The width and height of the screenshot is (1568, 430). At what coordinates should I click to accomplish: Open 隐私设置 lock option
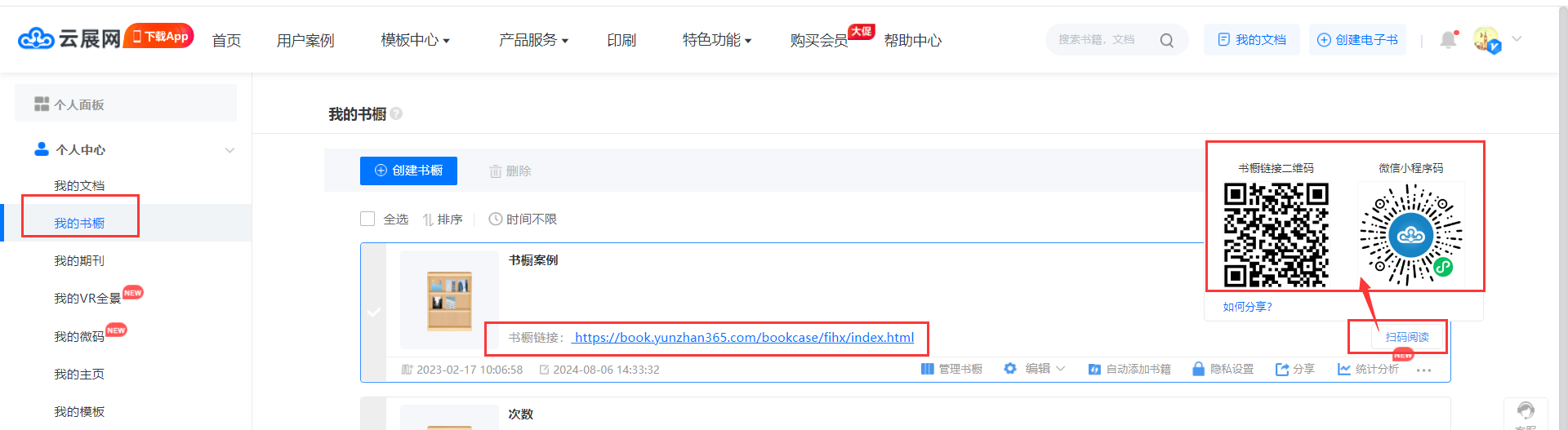point(1223,369)
